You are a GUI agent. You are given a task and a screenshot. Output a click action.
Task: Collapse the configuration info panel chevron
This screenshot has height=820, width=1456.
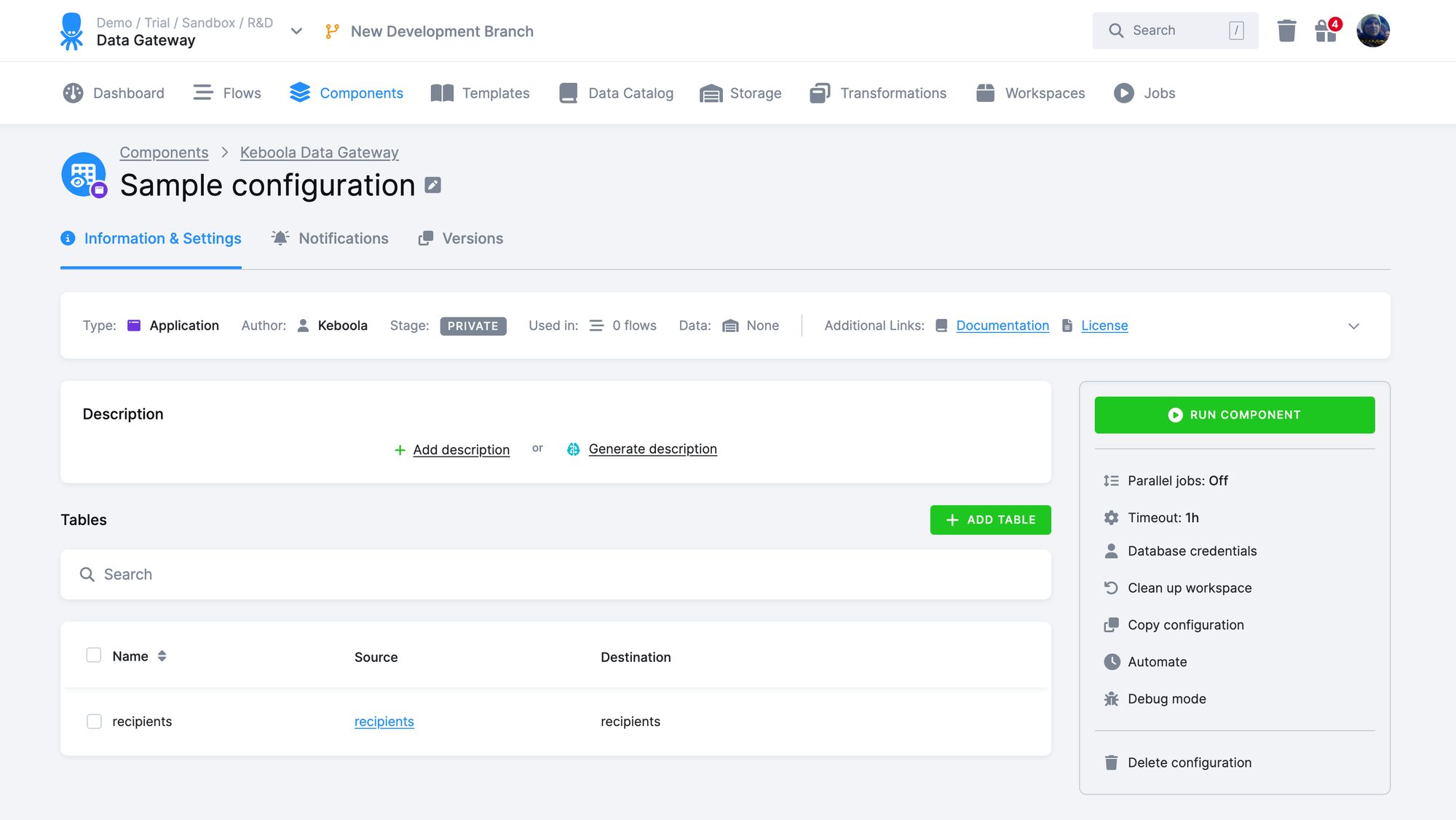1354,326
